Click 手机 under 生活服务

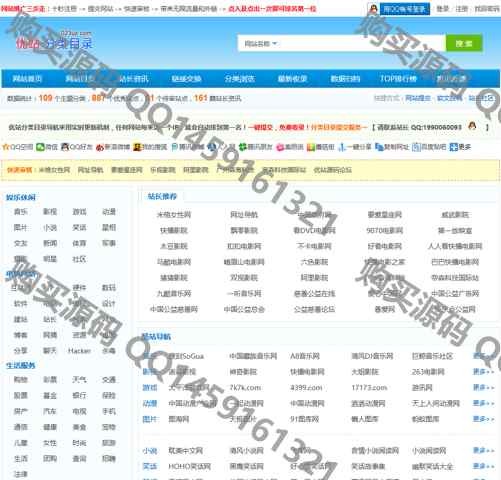[109, 411]
